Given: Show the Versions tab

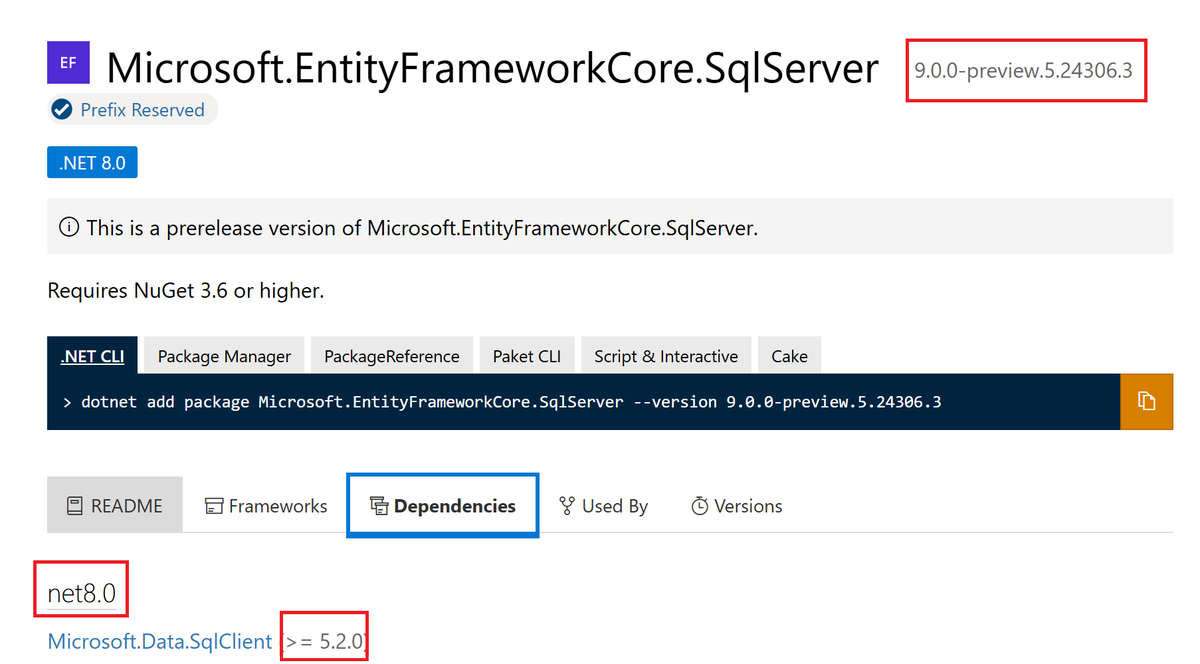Looking at the screenshot, I should (737, 505).
